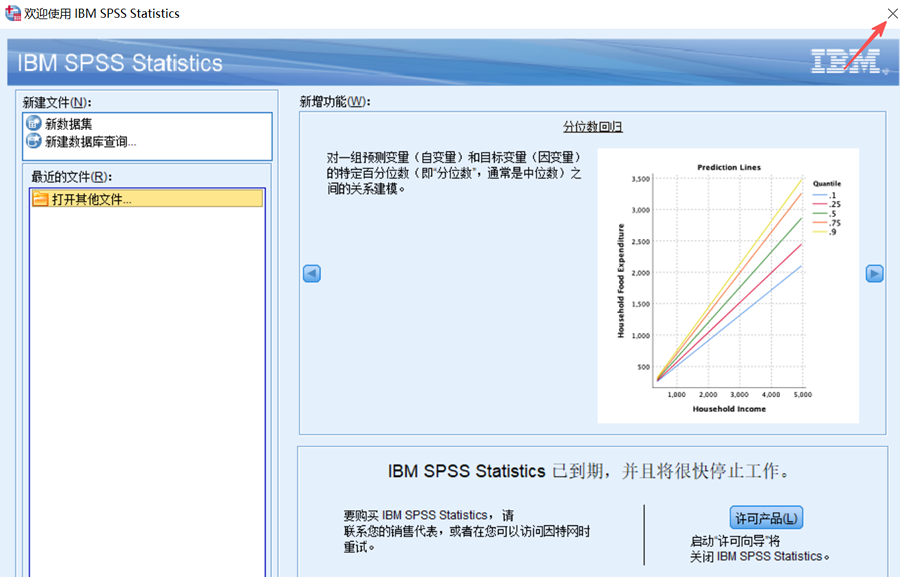Show previous feature with left arrow
The height and width of the screenshot is (577, 900).
click(x=312, y=273)
